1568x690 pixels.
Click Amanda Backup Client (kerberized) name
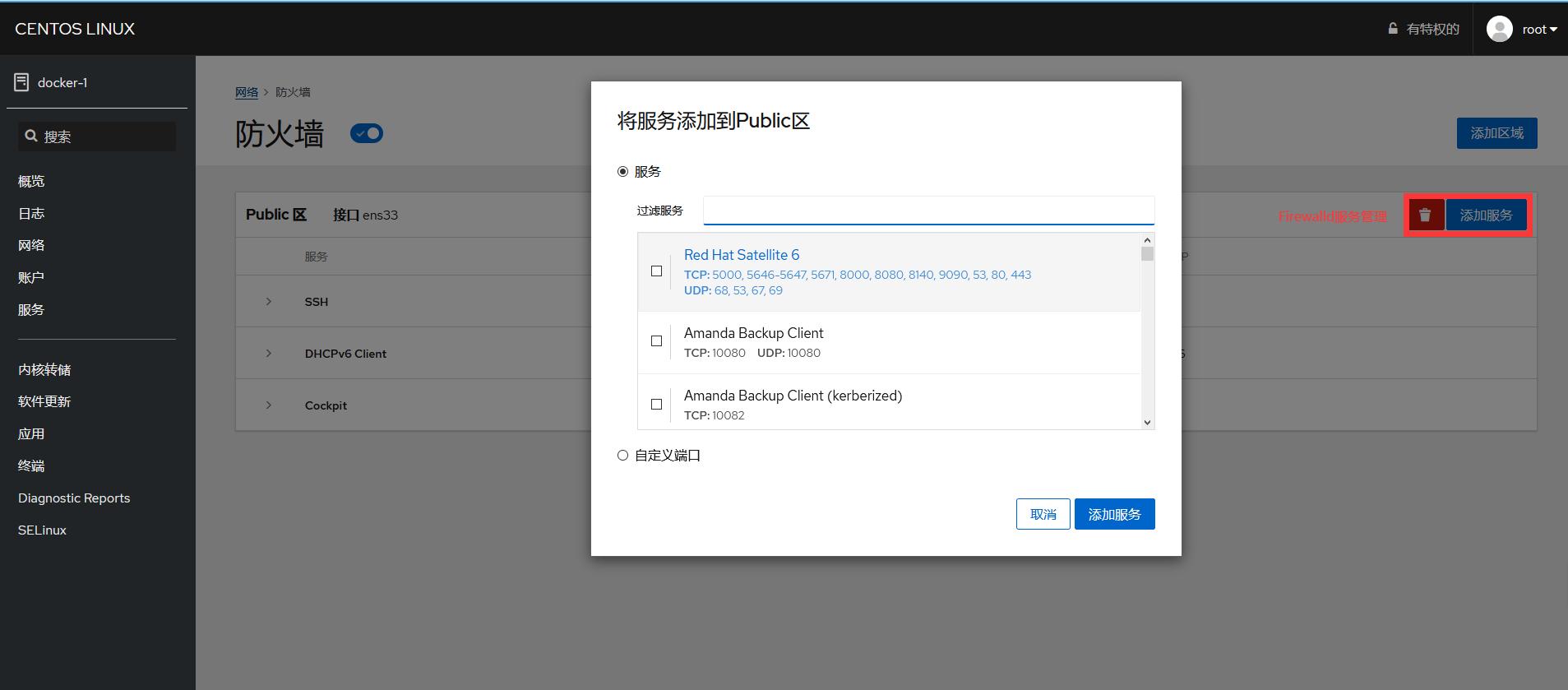point(793,396)
